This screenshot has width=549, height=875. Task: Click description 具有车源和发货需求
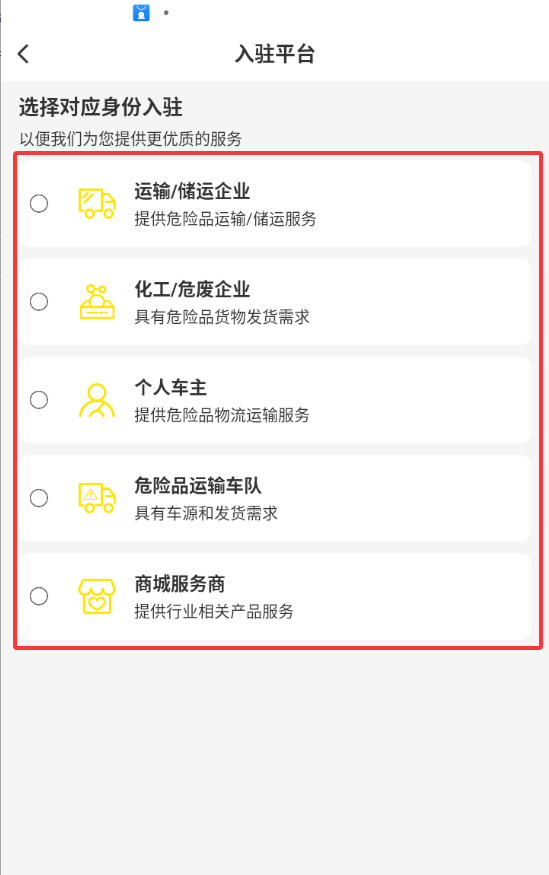click(x=206, y=513)
